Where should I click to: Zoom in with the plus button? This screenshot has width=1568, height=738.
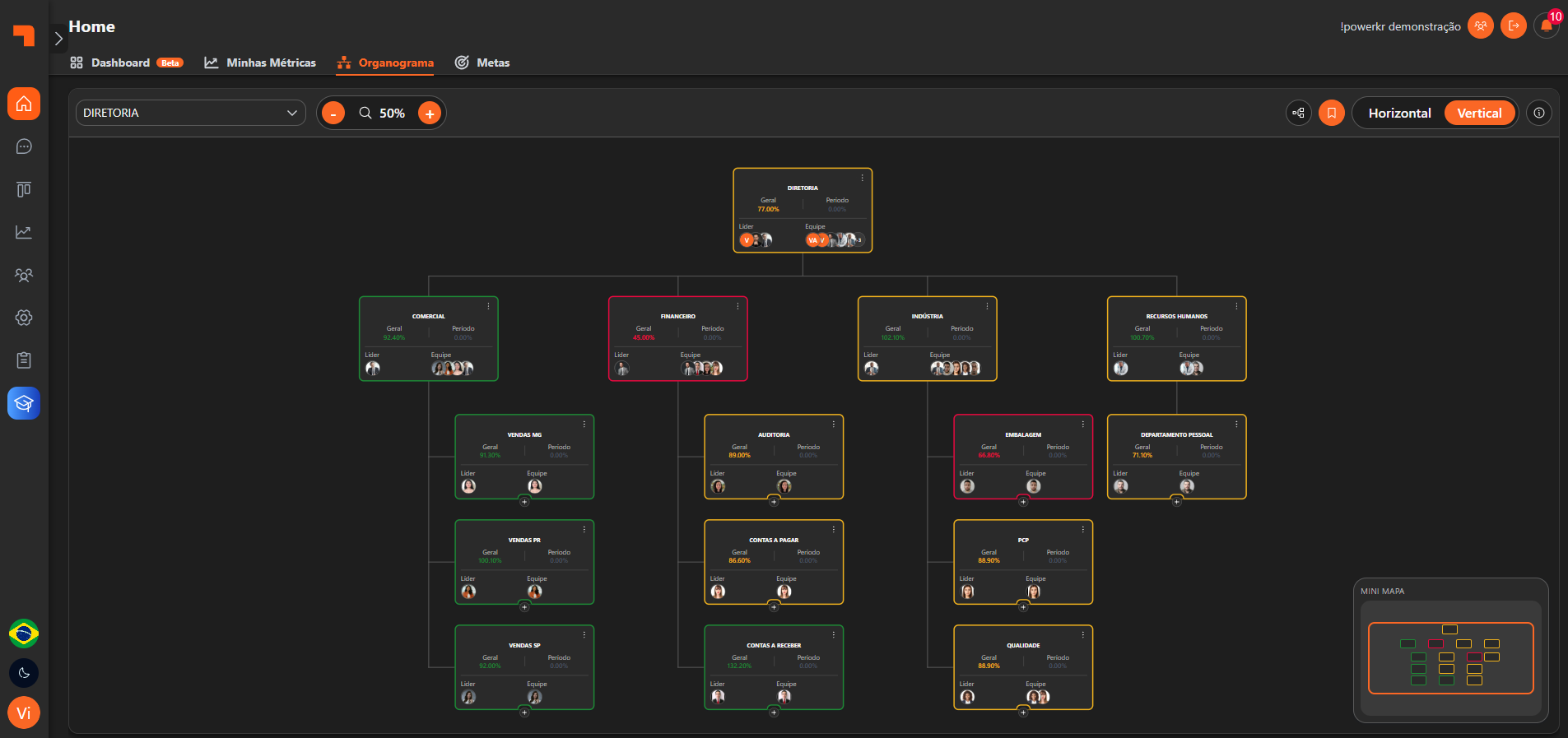(x=430, y=113)
